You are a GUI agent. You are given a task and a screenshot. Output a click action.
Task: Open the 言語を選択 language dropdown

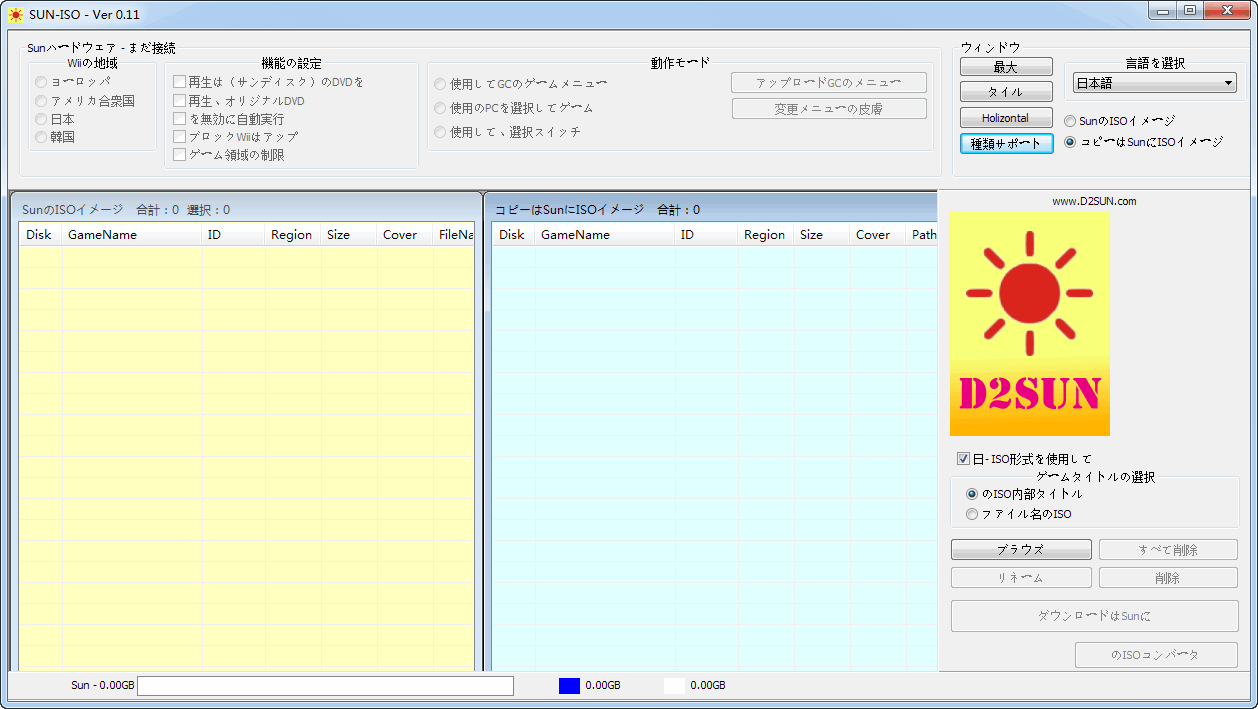coord(1155,84)
